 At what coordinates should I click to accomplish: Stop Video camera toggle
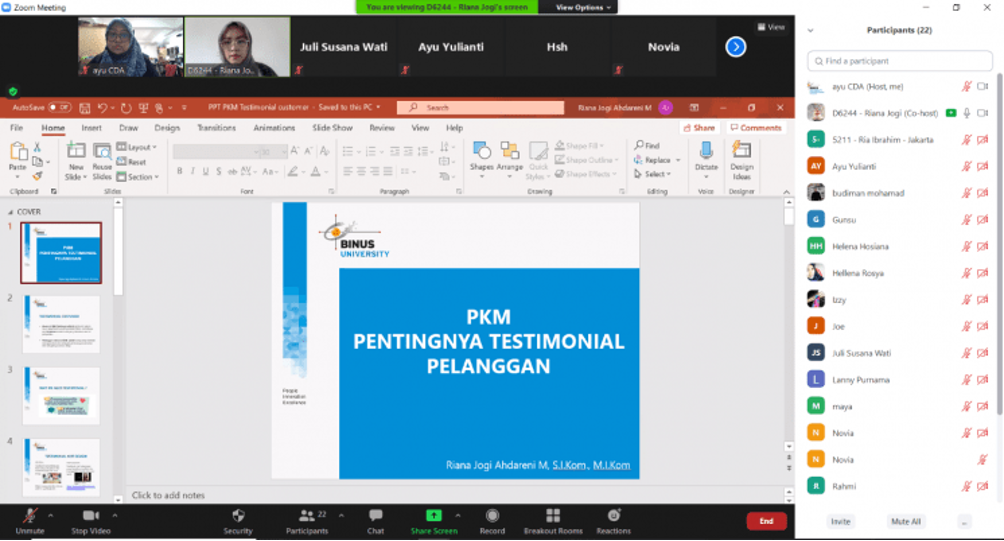click(x=92, y=516)
